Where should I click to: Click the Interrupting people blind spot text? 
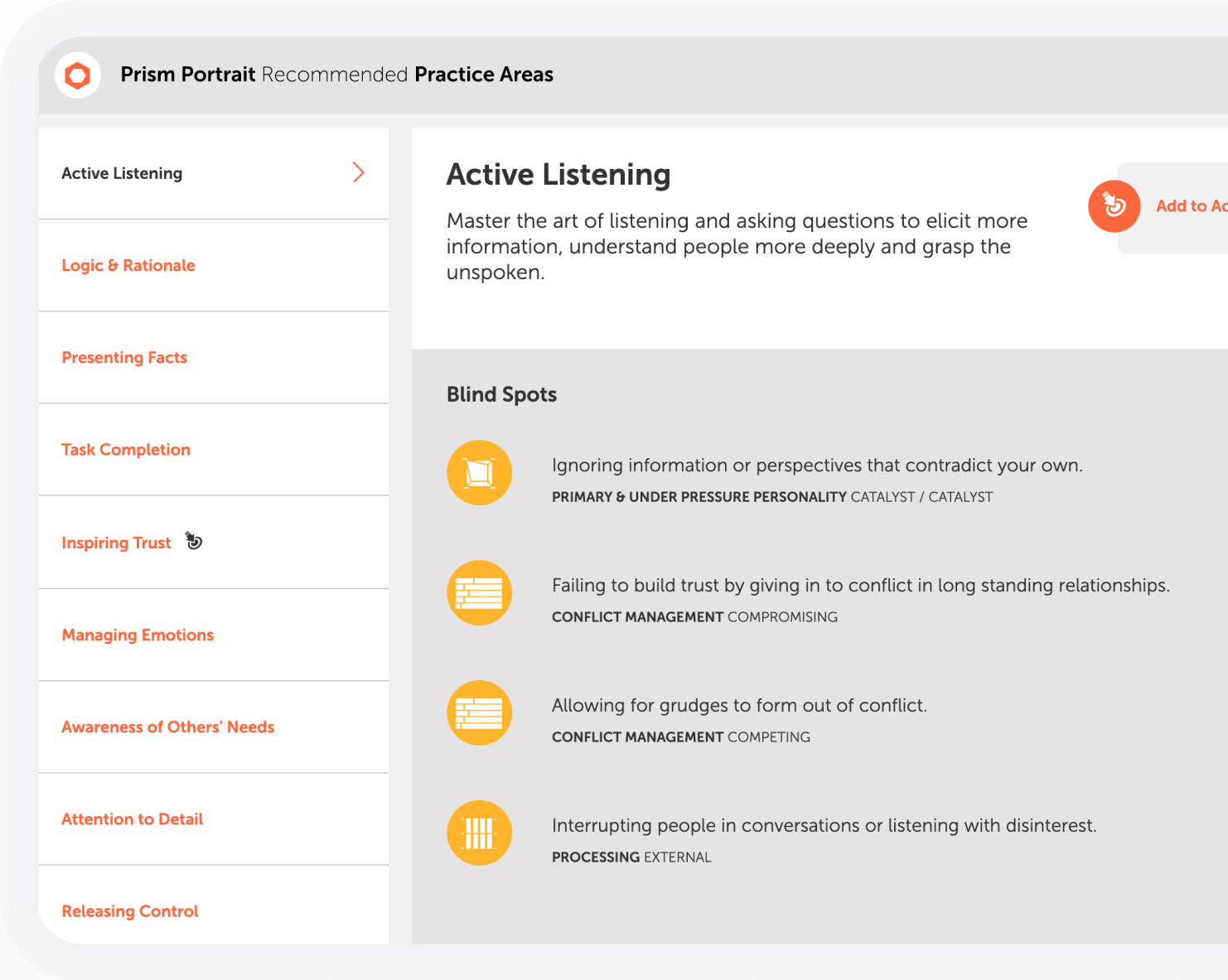[x=824, y=826]
